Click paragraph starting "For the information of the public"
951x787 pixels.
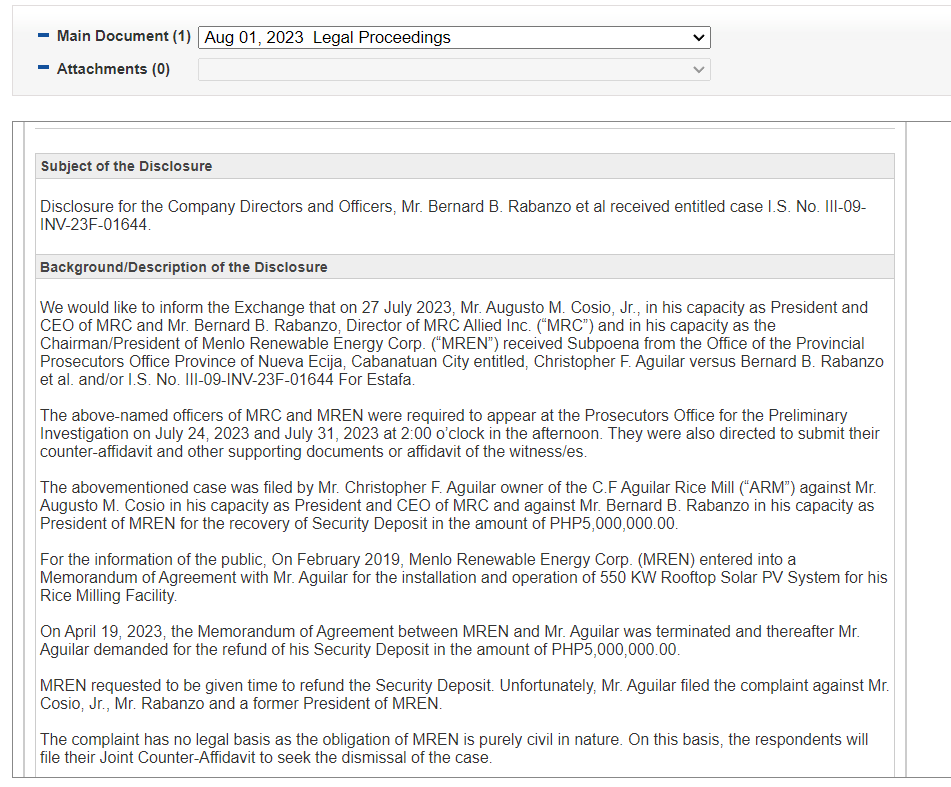[x=464, y=577]
